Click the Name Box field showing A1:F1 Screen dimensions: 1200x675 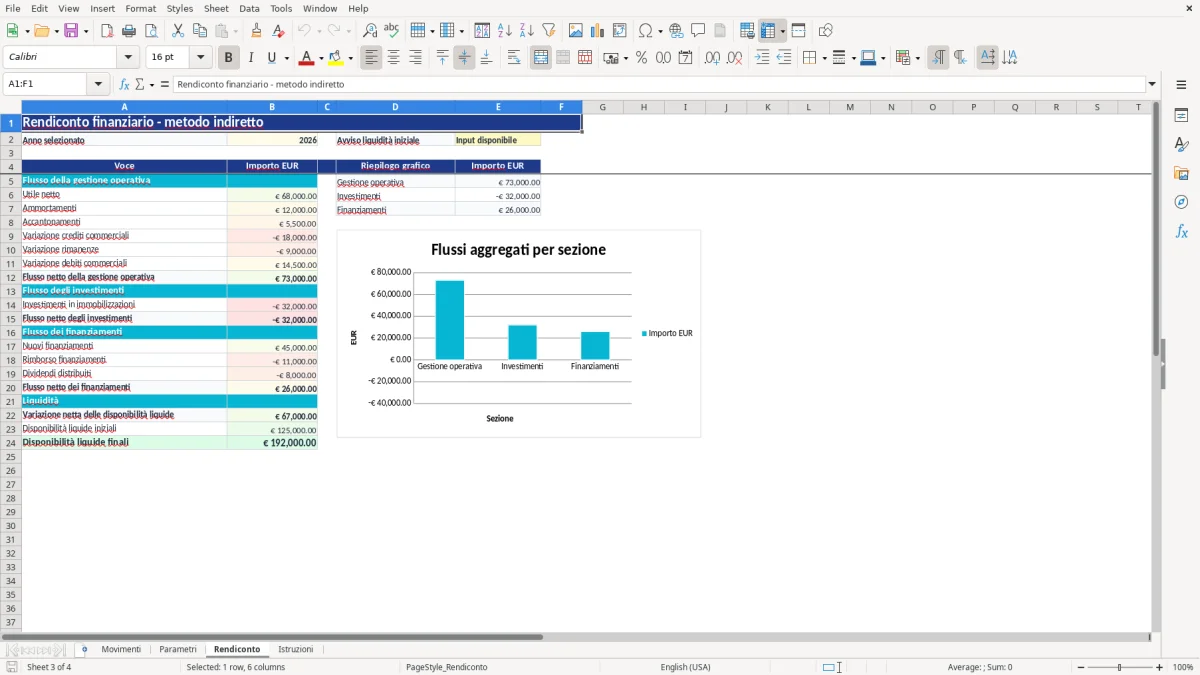pos(46,84)
